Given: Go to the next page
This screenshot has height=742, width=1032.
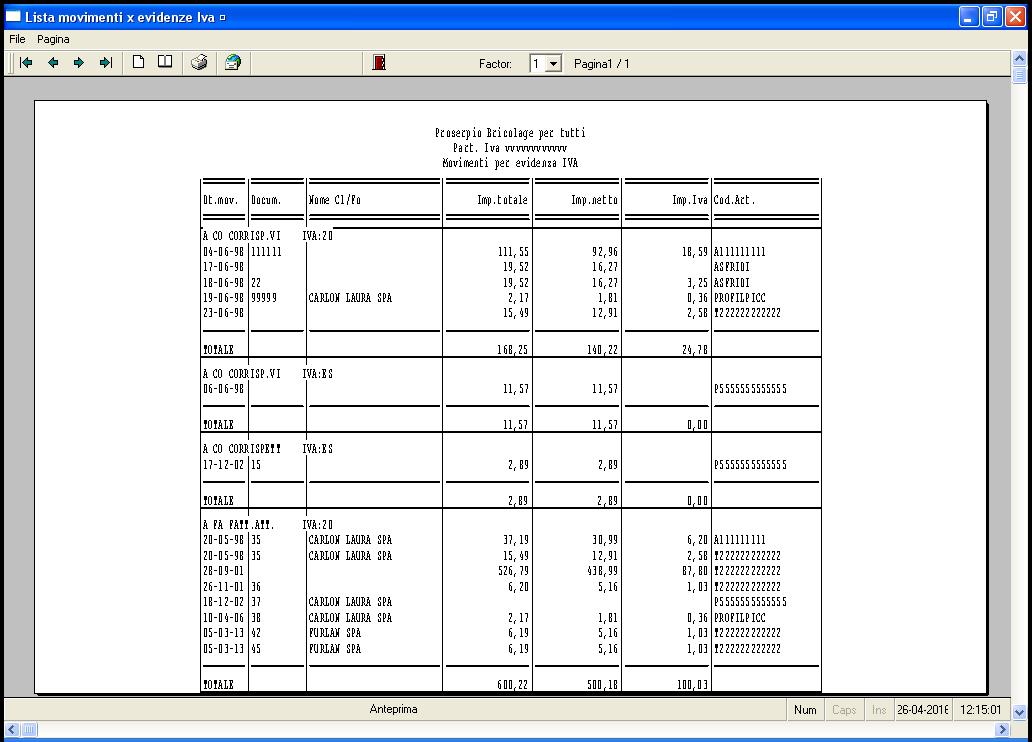Looking at the screenshot, I should tap(79, 63).
